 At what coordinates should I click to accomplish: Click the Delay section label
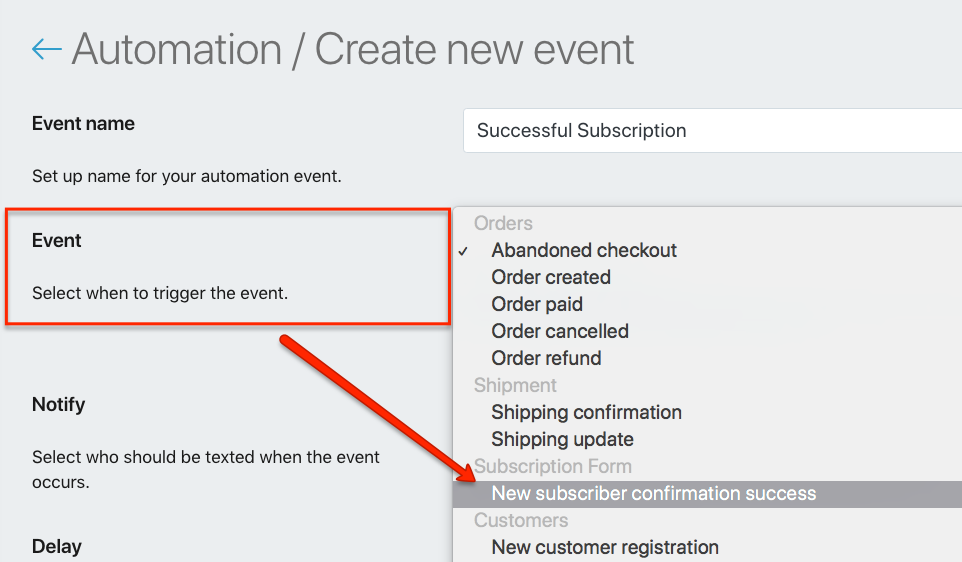56,547
